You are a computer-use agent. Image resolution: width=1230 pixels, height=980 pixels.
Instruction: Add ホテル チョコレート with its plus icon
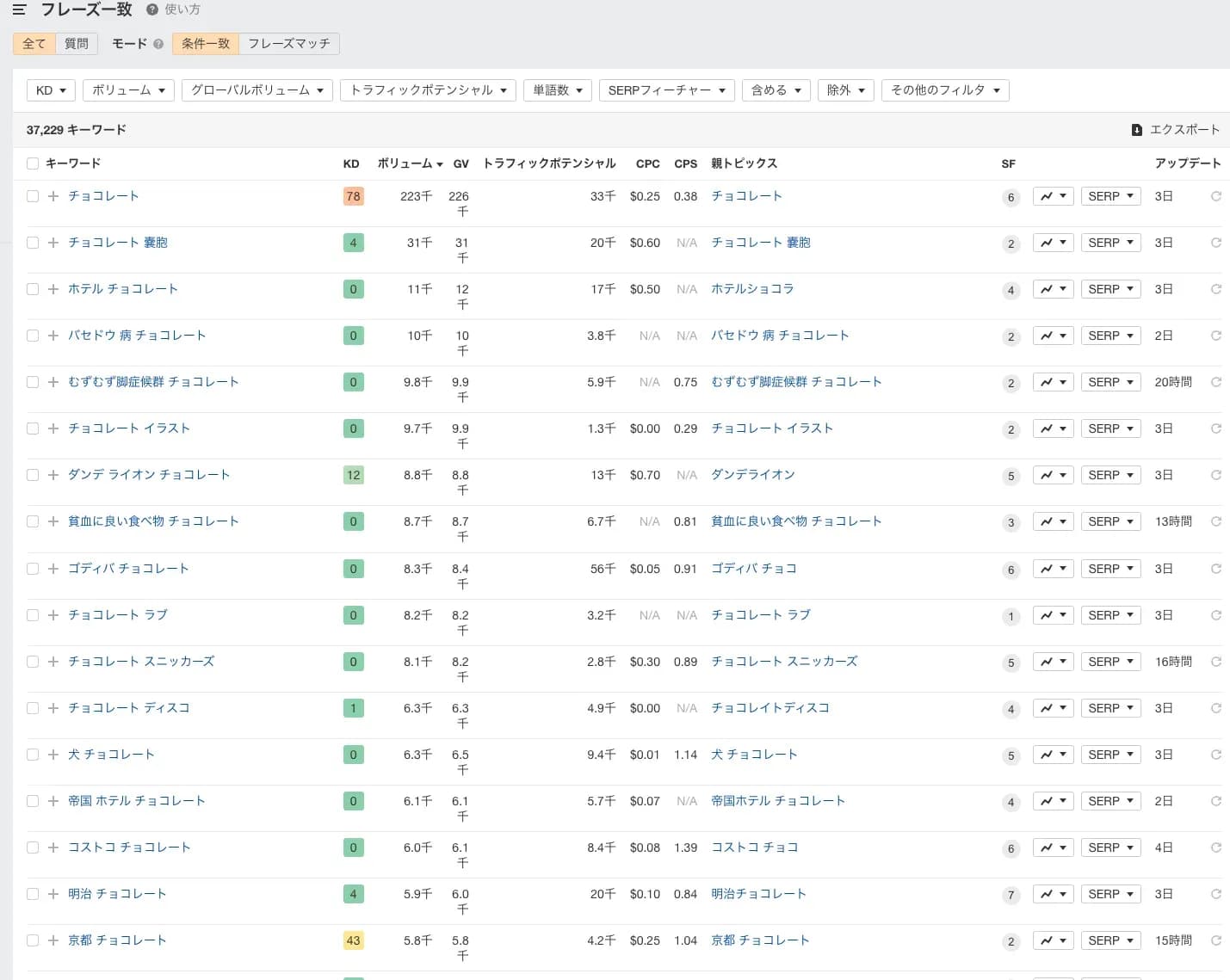click(x=53, y=289)
